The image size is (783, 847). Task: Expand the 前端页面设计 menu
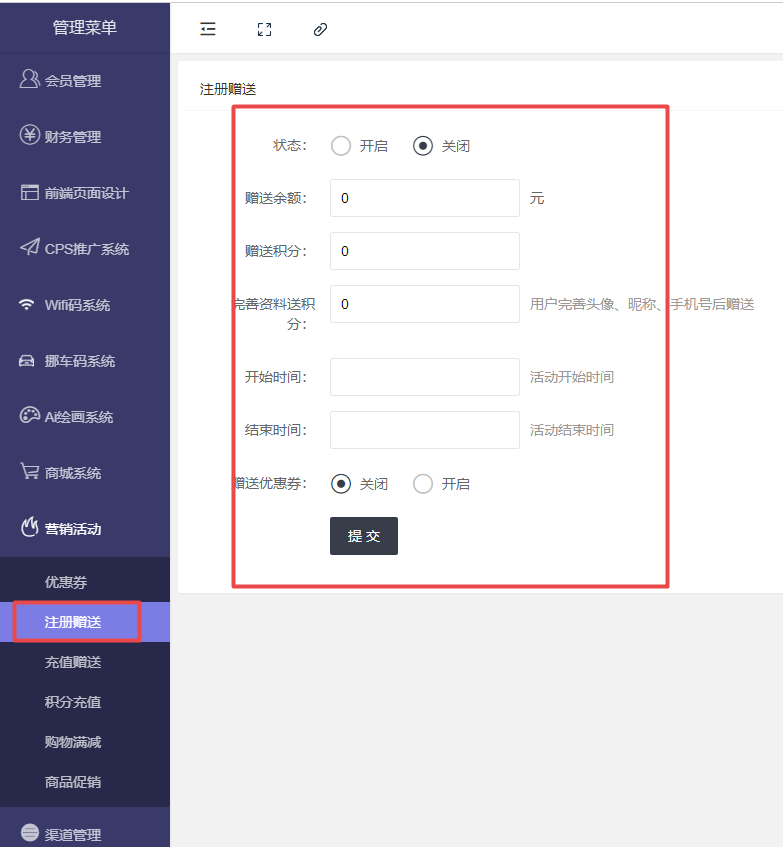(x=85, y=193)
